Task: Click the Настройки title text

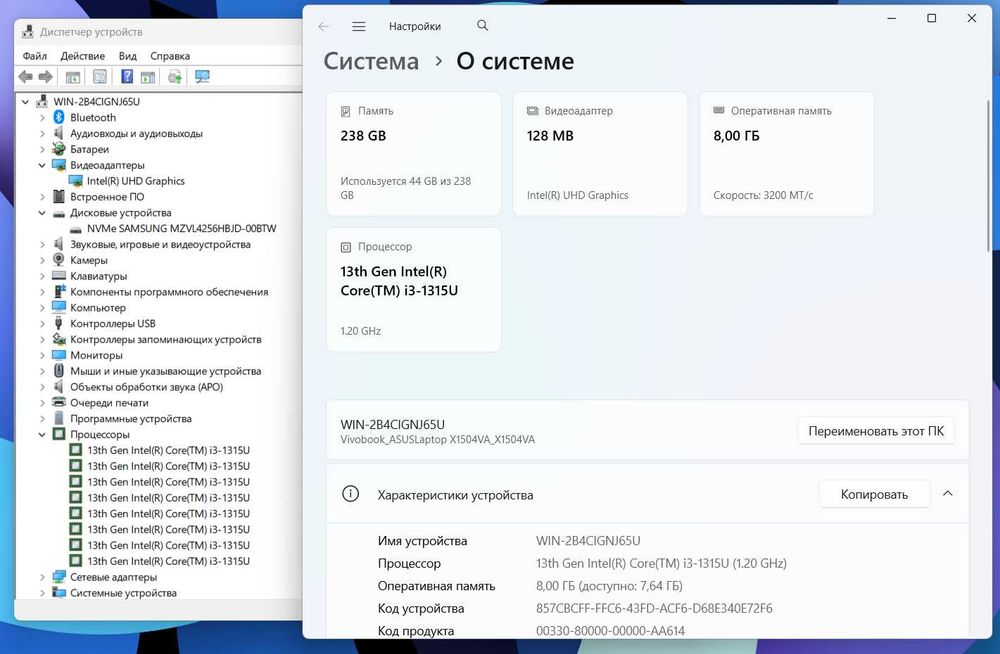Action: [x=415, y=26]
